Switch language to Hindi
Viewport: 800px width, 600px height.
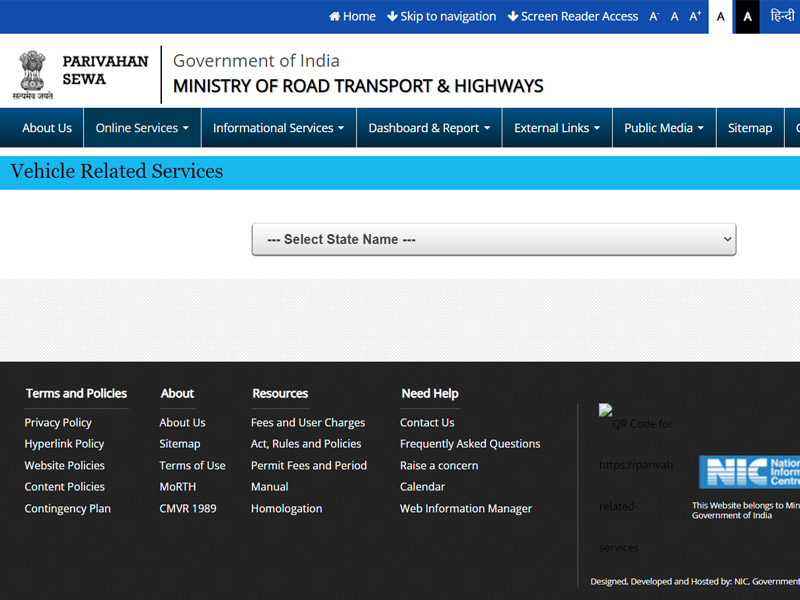coord(782,16)
